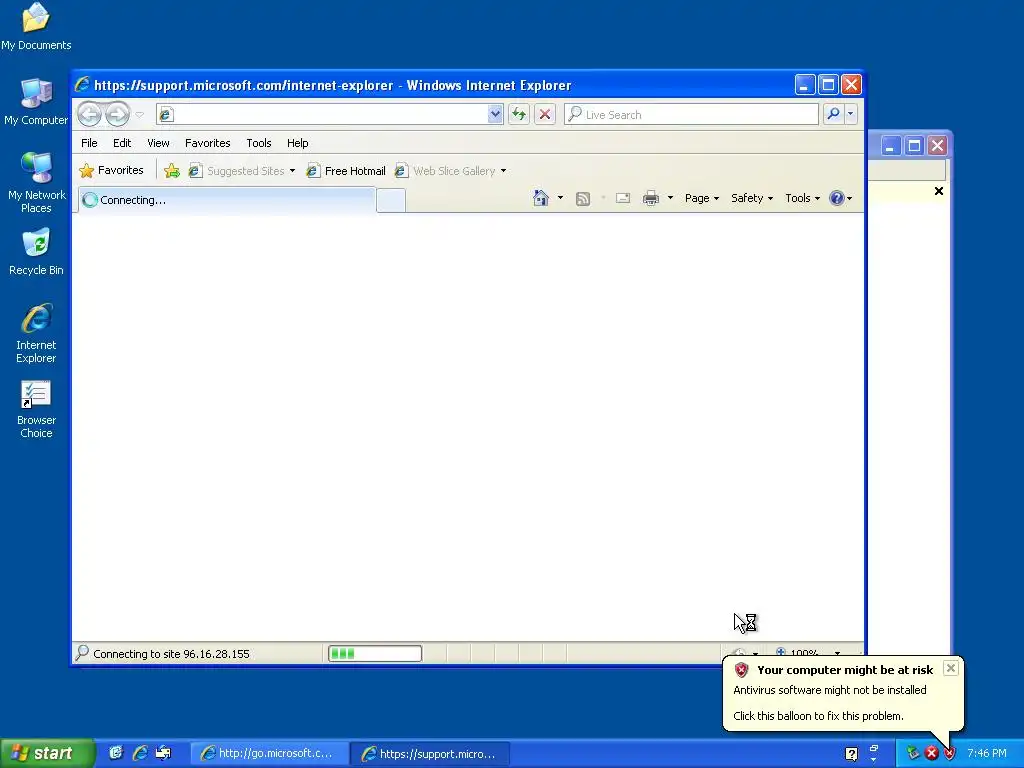Switch to https://support.micro... taskbar button
This screenshot has height=768, width=1024.
click(x=429, y=754)
